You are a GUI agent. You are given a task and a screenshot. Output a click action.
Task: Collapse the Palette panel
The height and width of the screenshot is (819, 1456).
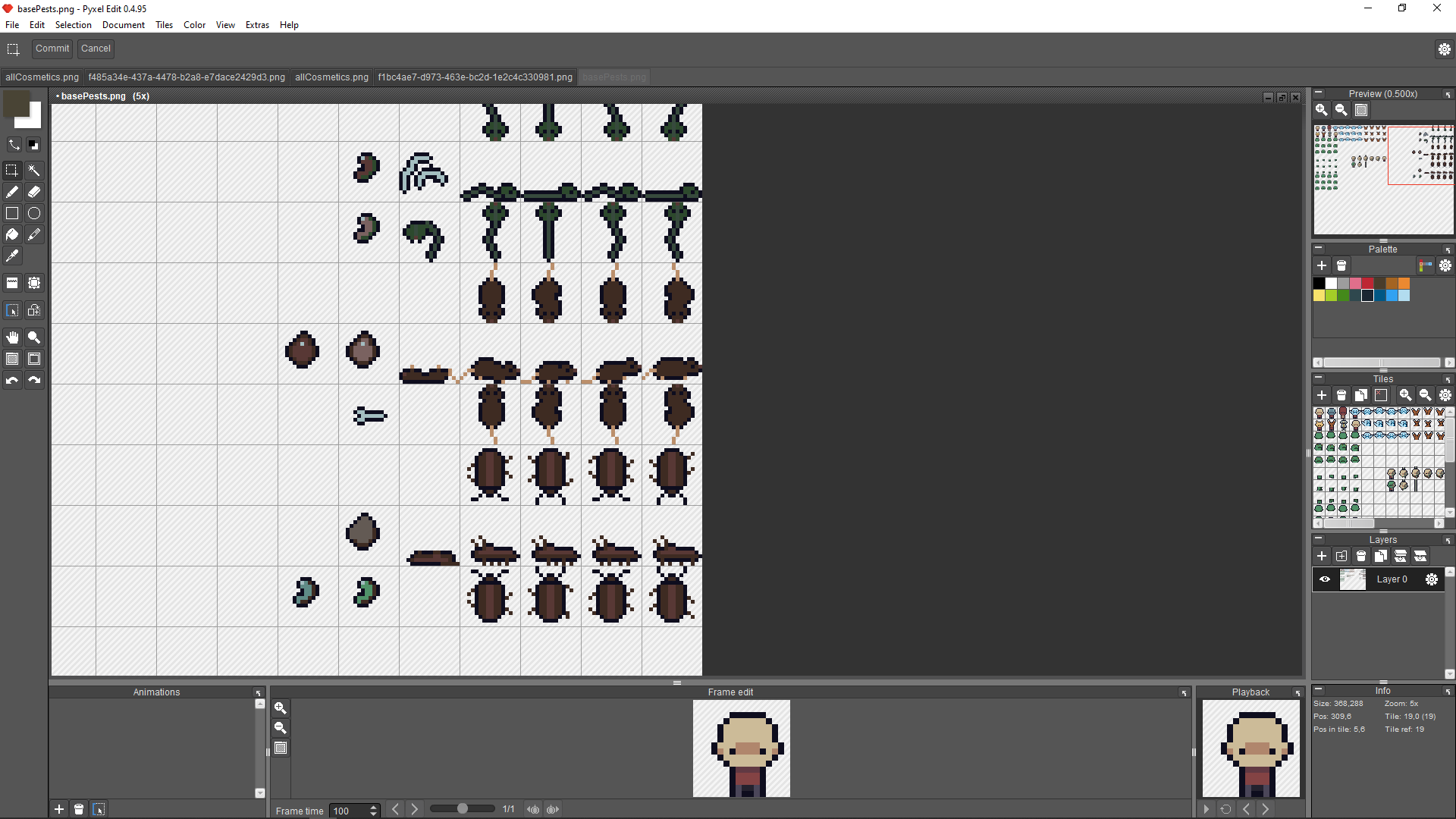pos(1318,249)
